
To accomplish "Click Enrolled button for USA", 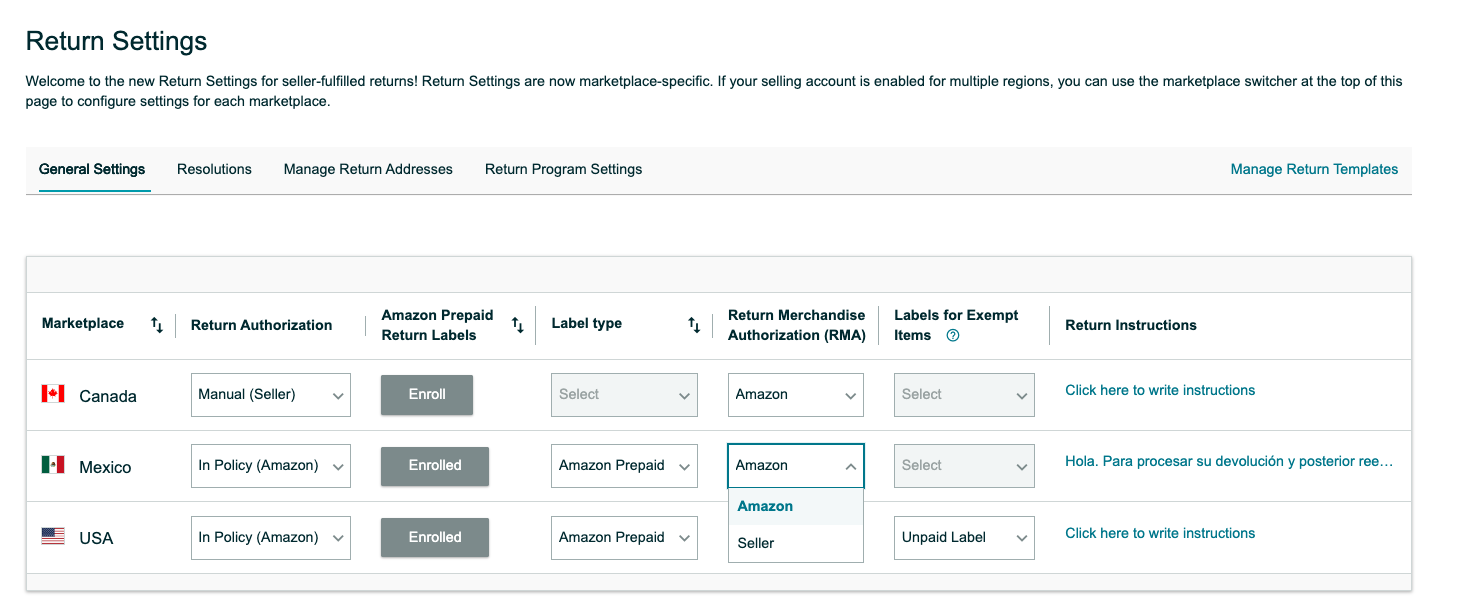I will (x=435, y=538).
